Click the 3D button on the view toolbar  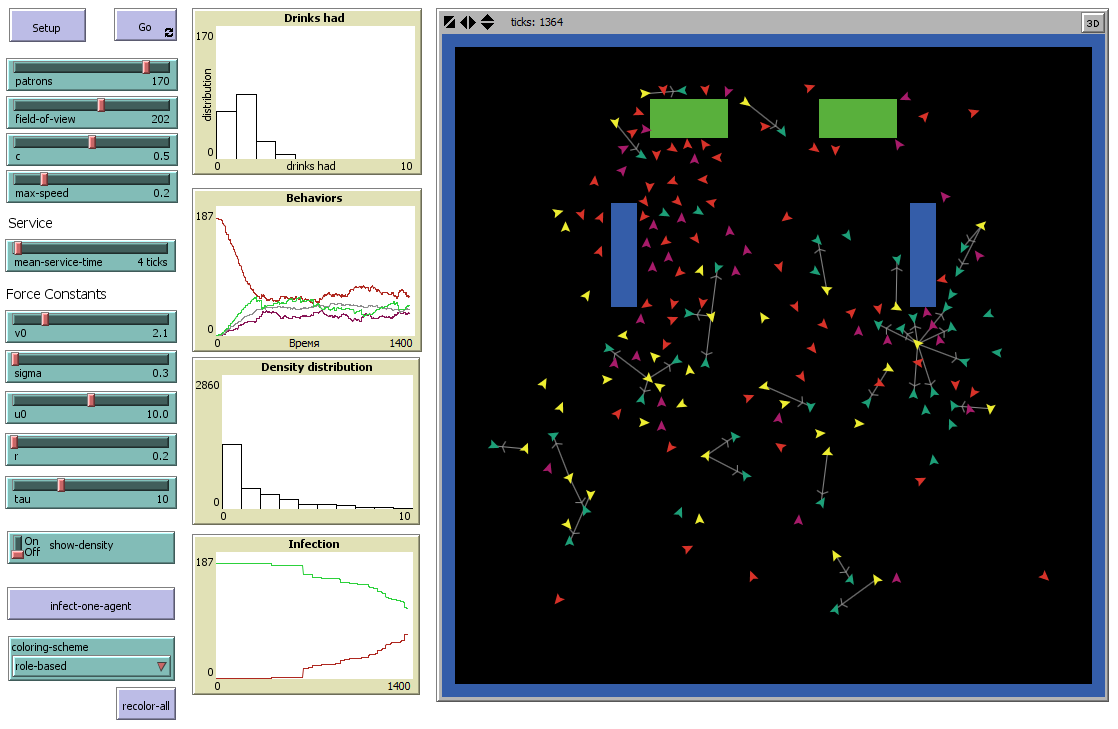(x=1092, y=22)
